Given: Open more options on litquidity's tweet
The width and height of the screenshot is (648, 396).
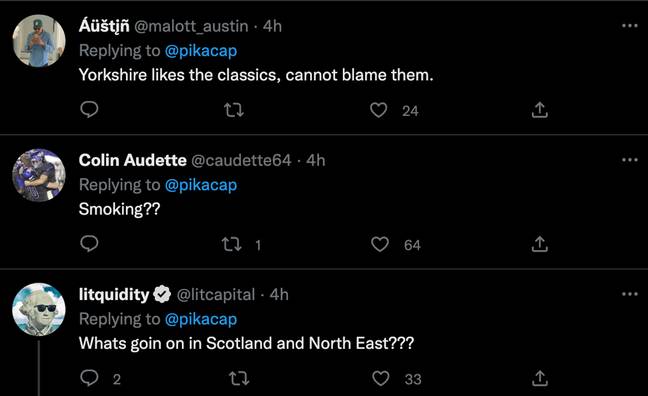Looking at the screenshot, I should pos(630,294).
